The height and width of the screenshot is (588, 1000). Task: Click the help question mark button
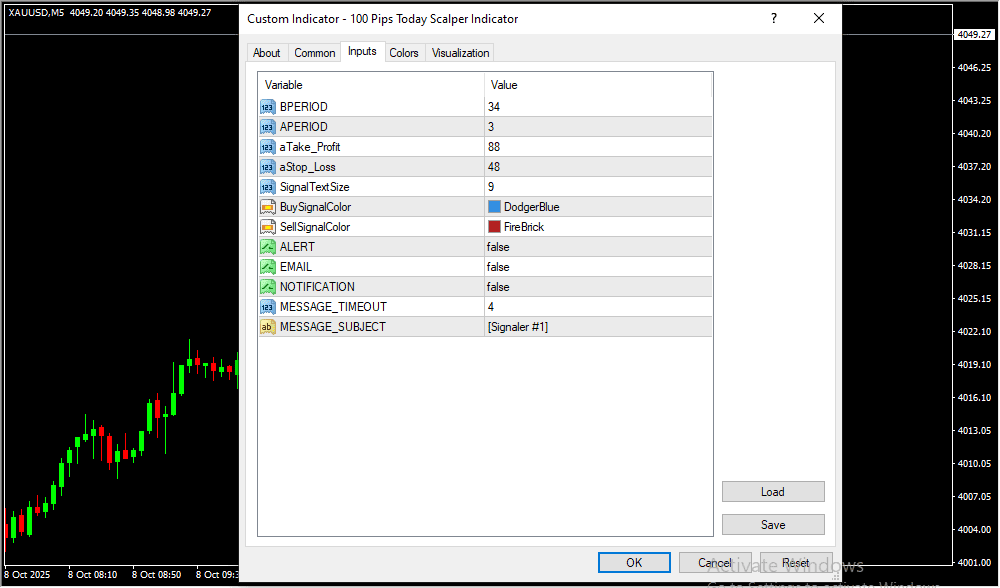coord(773,19)
